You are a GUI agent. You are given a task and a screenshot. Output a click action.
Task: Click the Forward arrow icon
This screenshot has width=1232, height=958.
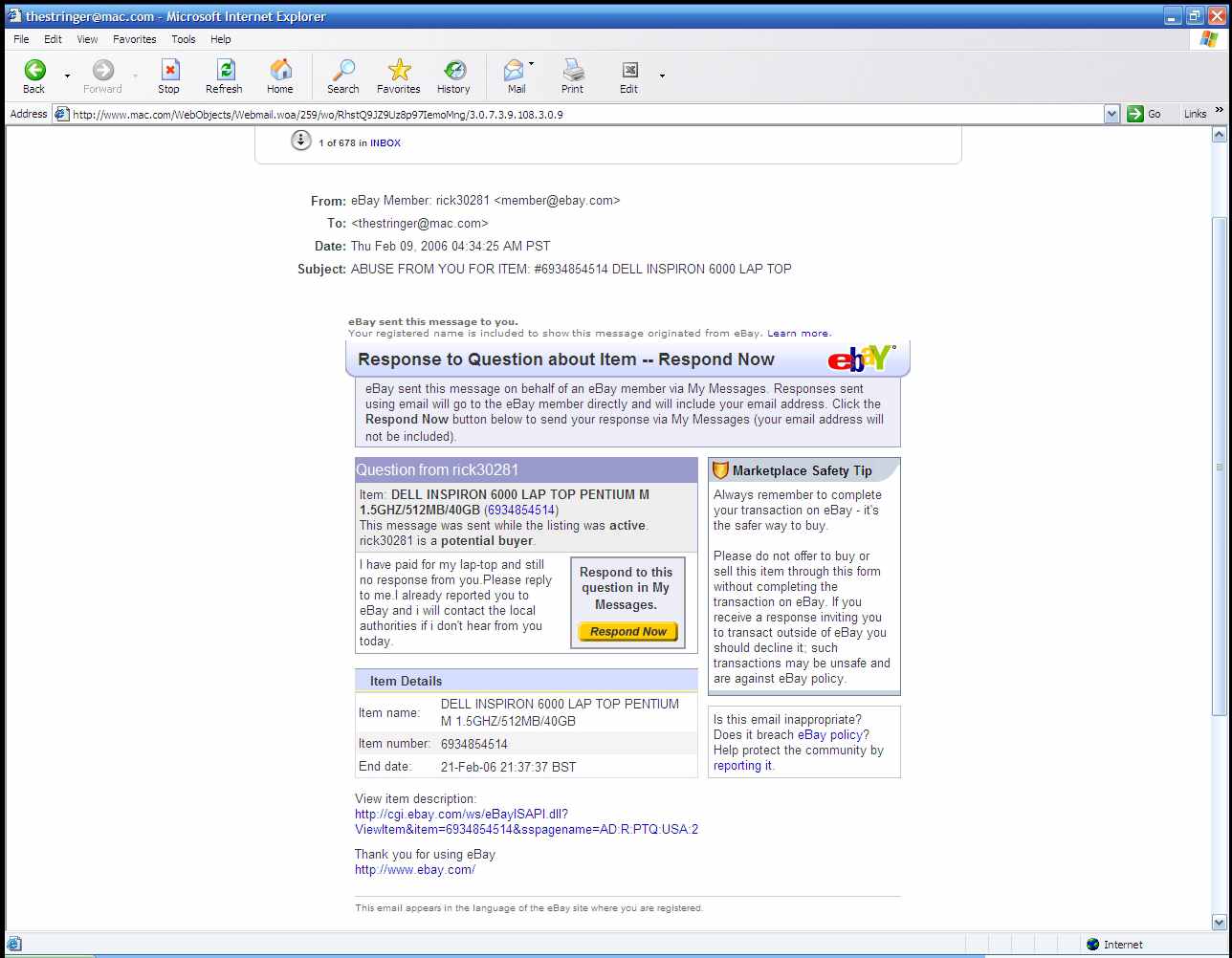coord(102,70)
